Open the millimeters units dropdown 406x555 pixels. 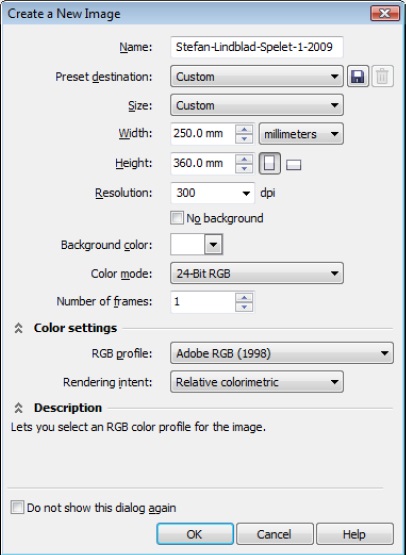tap(301, 134)
